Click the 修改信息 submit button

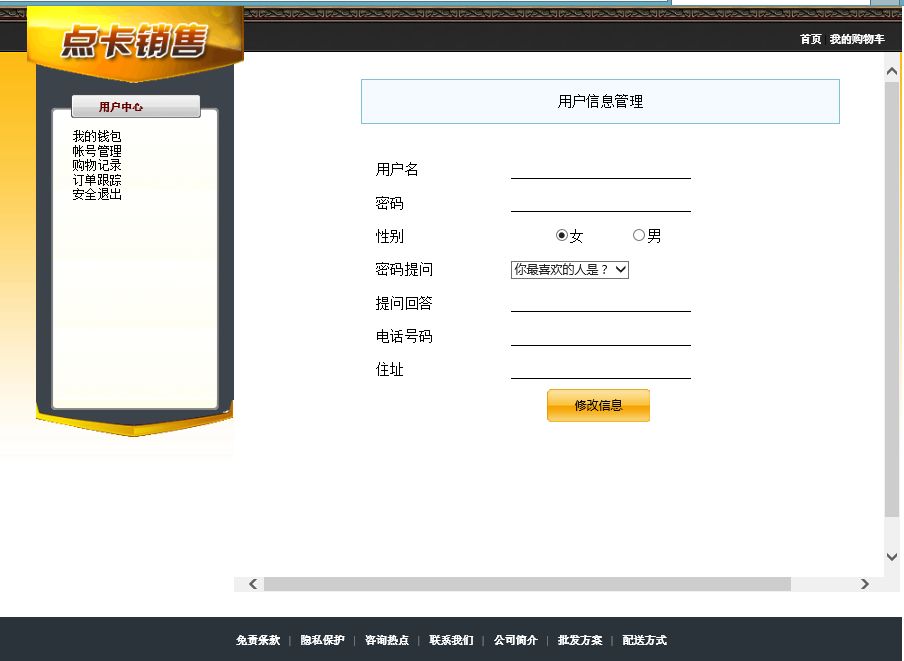click(598, 406)
